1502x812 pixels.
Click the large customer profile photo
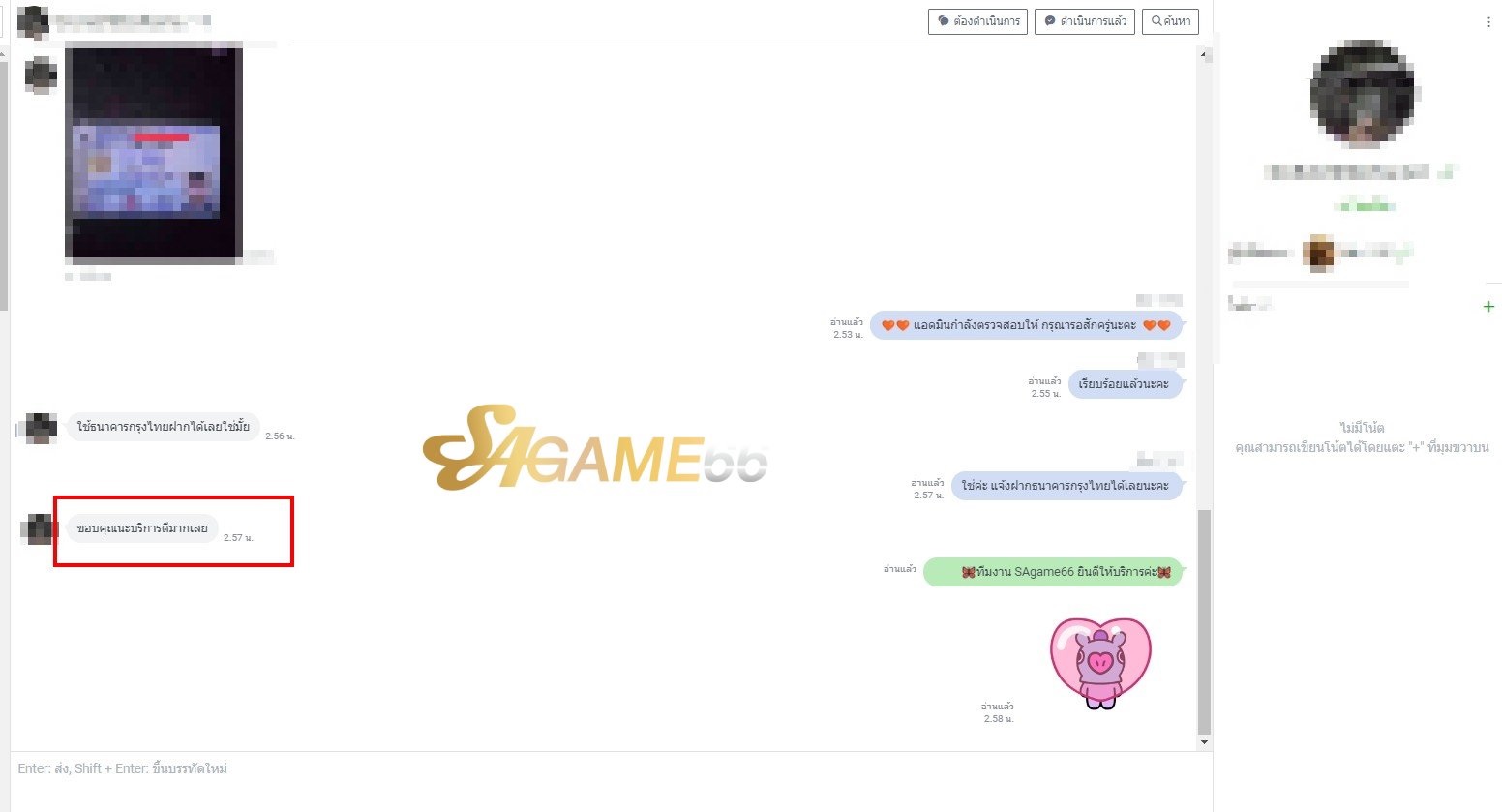tap(1363, 94)
